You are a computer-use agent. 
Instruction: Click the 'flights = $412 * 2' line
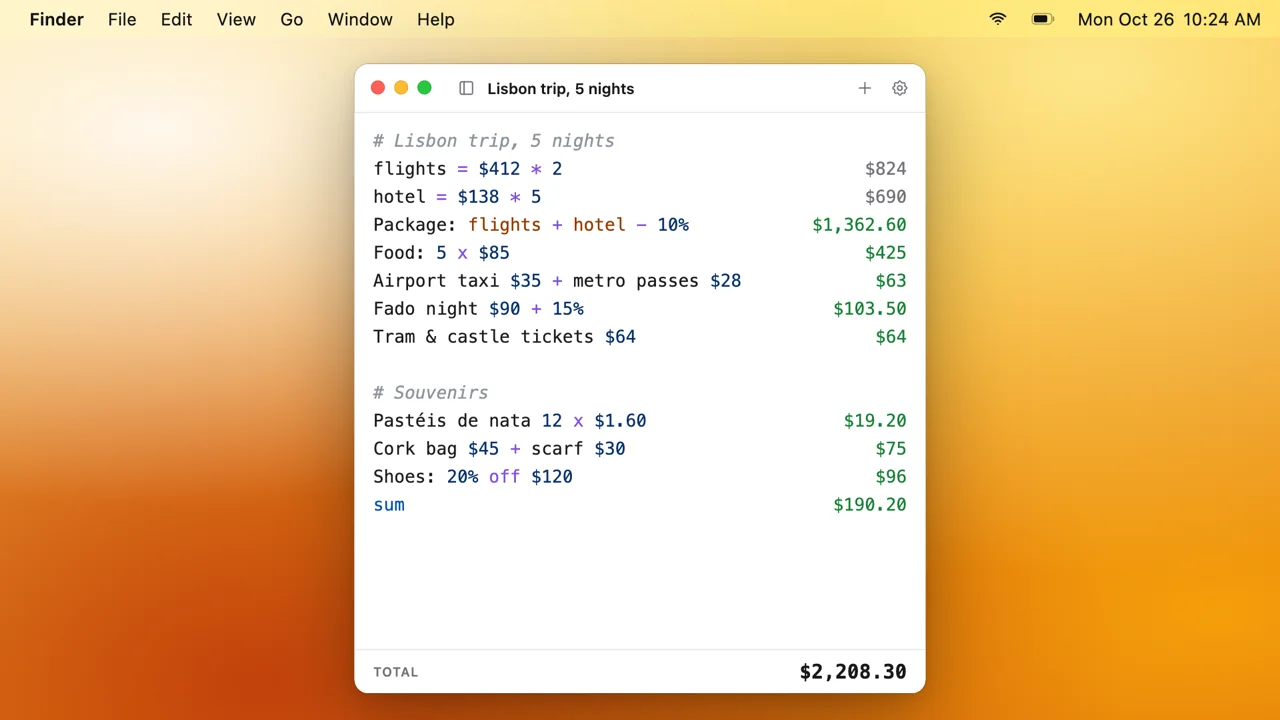tap(468, 169)
